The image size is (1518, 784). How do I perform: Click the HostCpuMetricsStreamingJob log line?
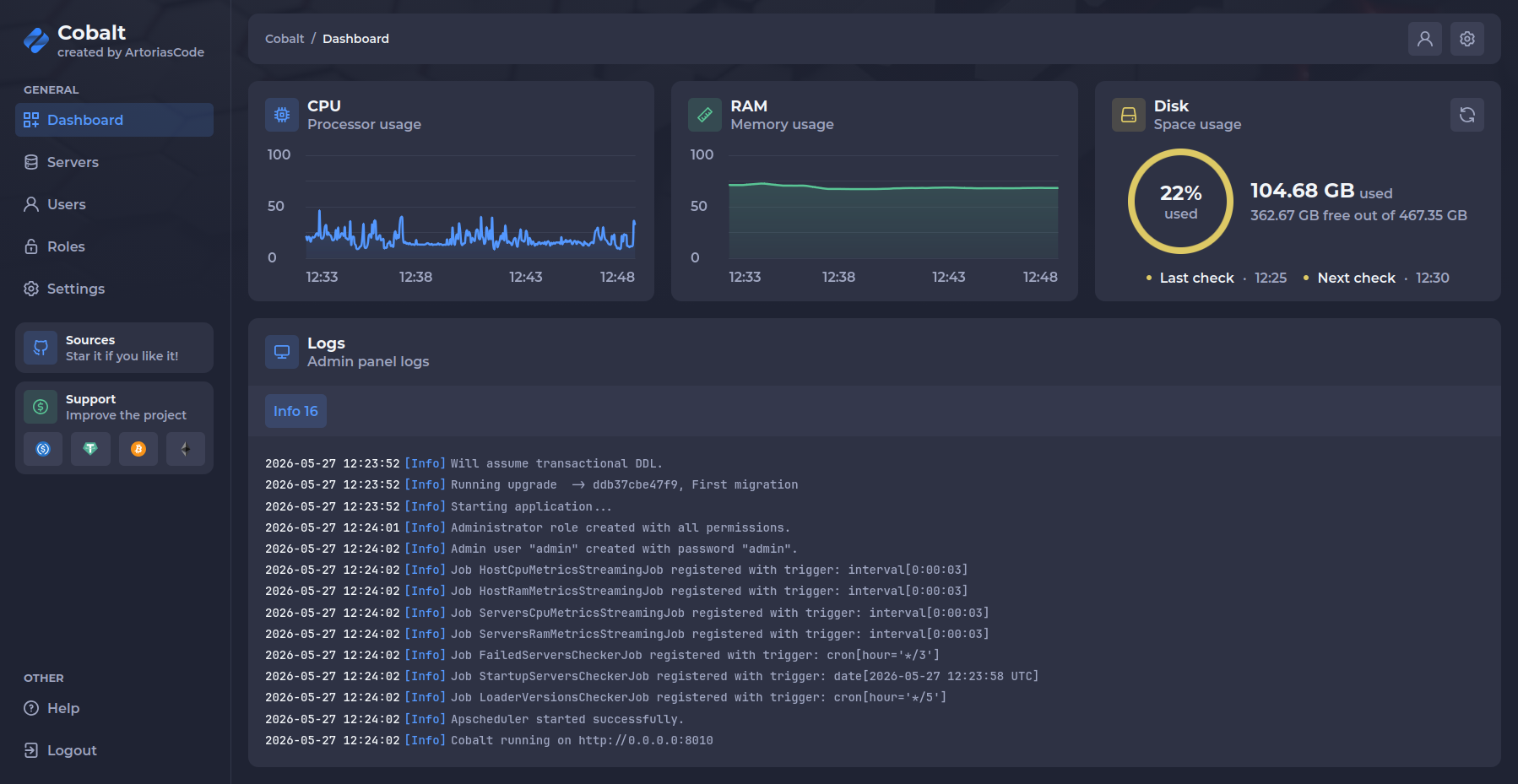click(616, 570)
